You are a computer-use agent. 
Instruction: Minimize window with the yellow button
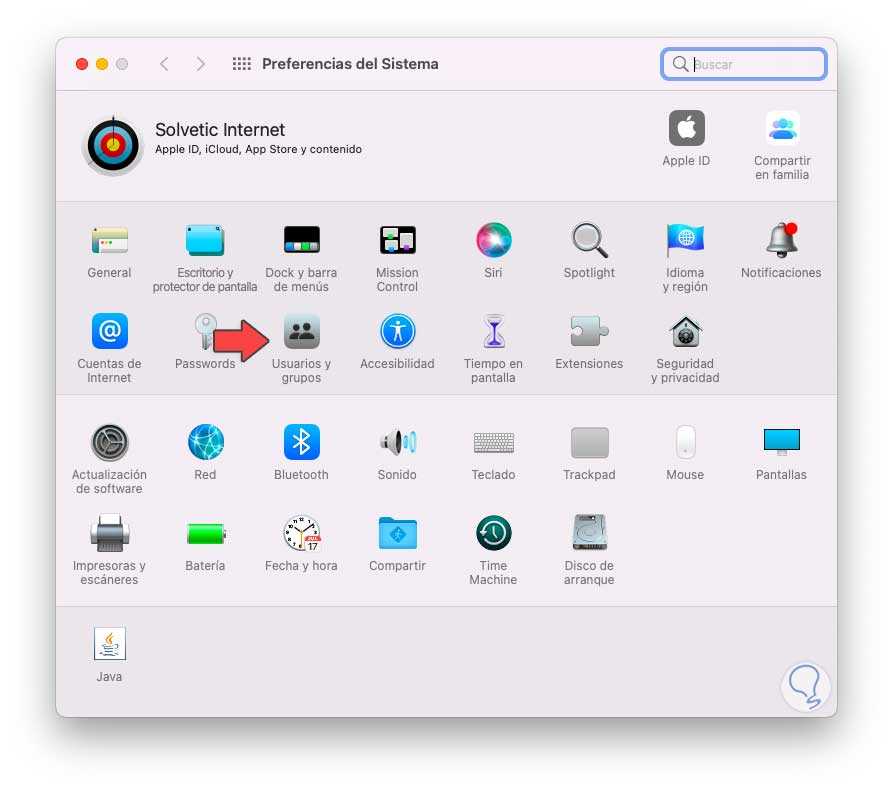coord(102,64)
